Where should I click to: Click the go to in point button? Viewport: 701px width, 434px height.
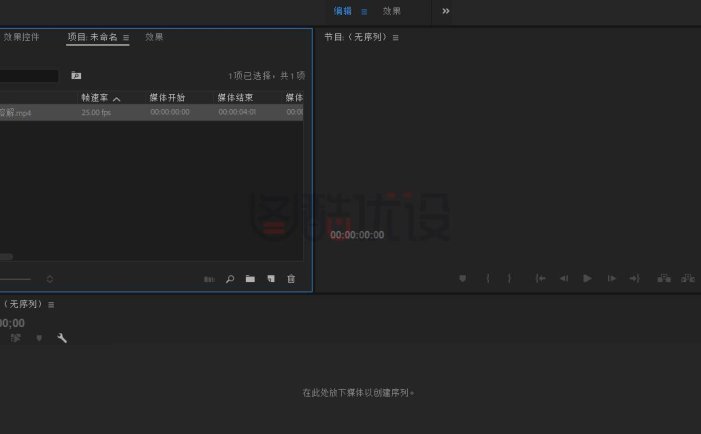point(541,278)
